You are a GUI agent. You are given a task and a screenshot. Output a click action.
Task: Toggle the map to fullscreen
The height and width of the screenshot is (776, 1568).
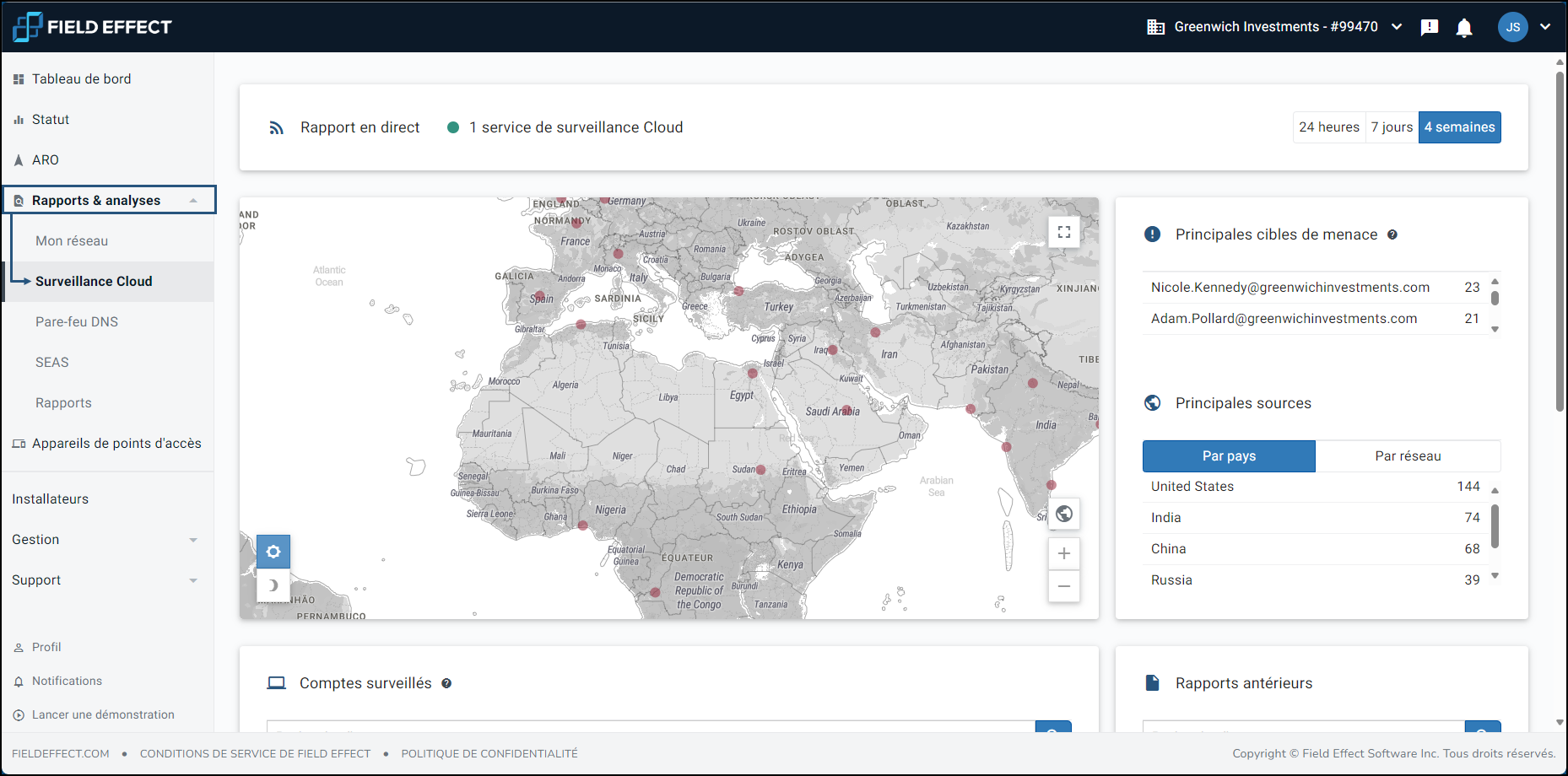[1064, 232]
